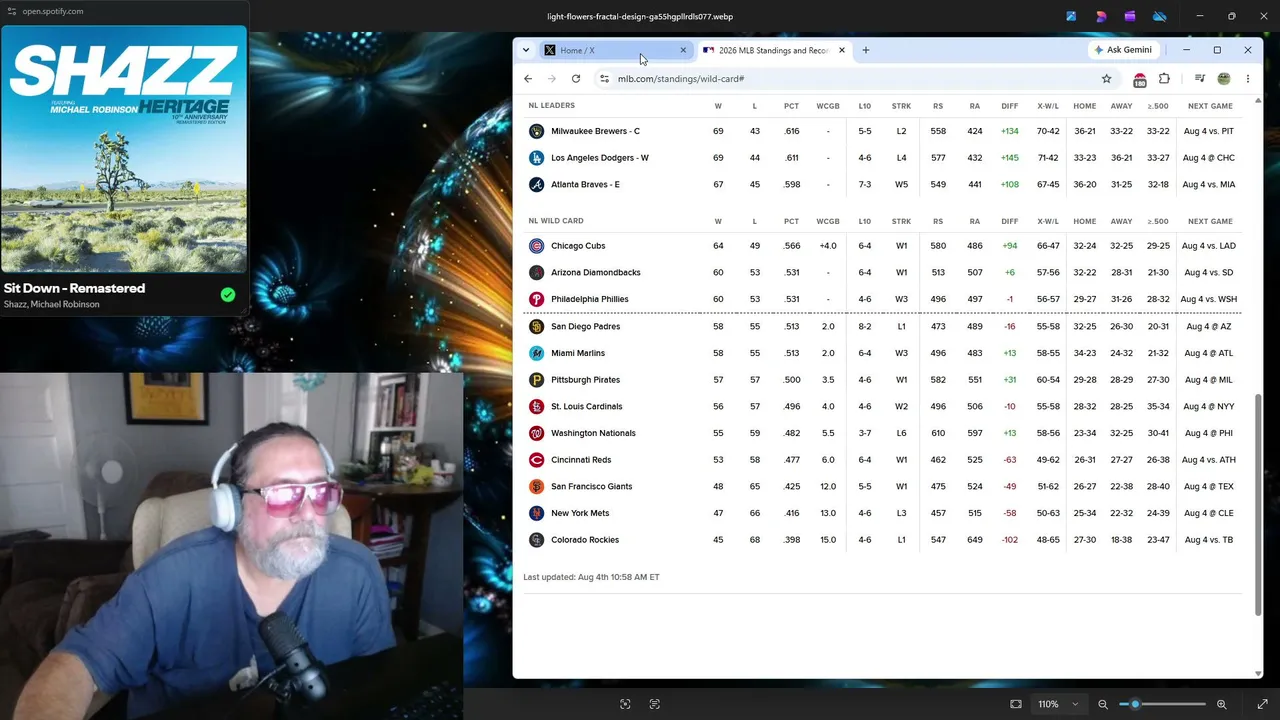
Task: Open Los Angeles Dodgers team link
Action: point(600,158)
